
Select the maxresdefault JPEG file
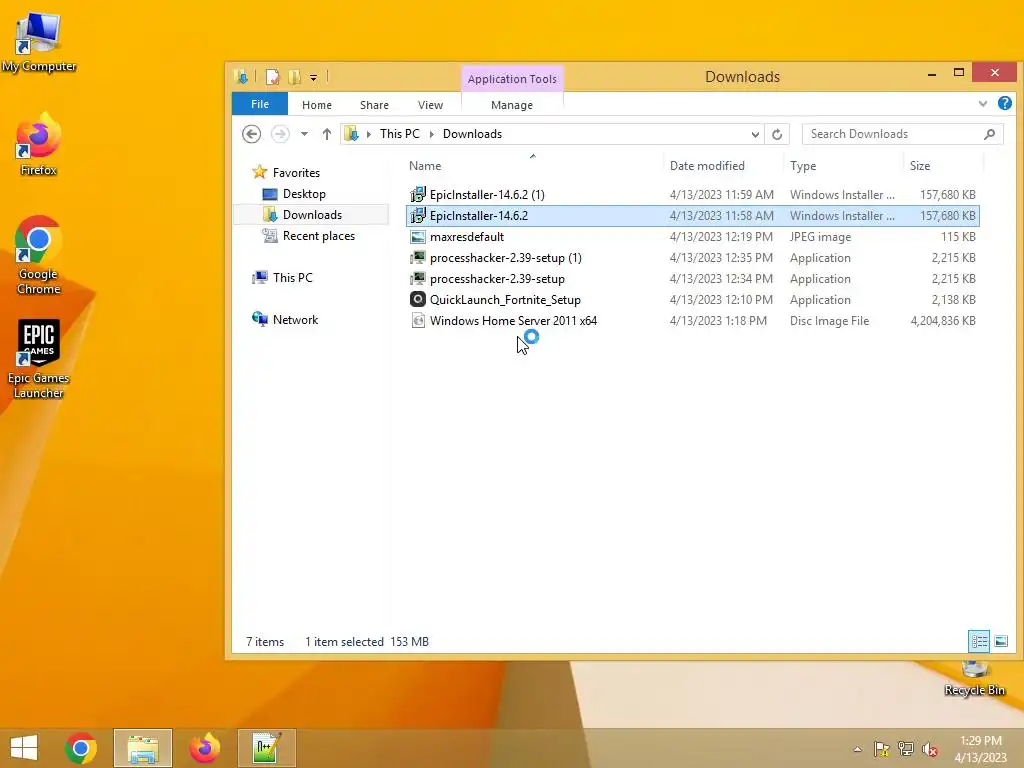tap(692, 236)
